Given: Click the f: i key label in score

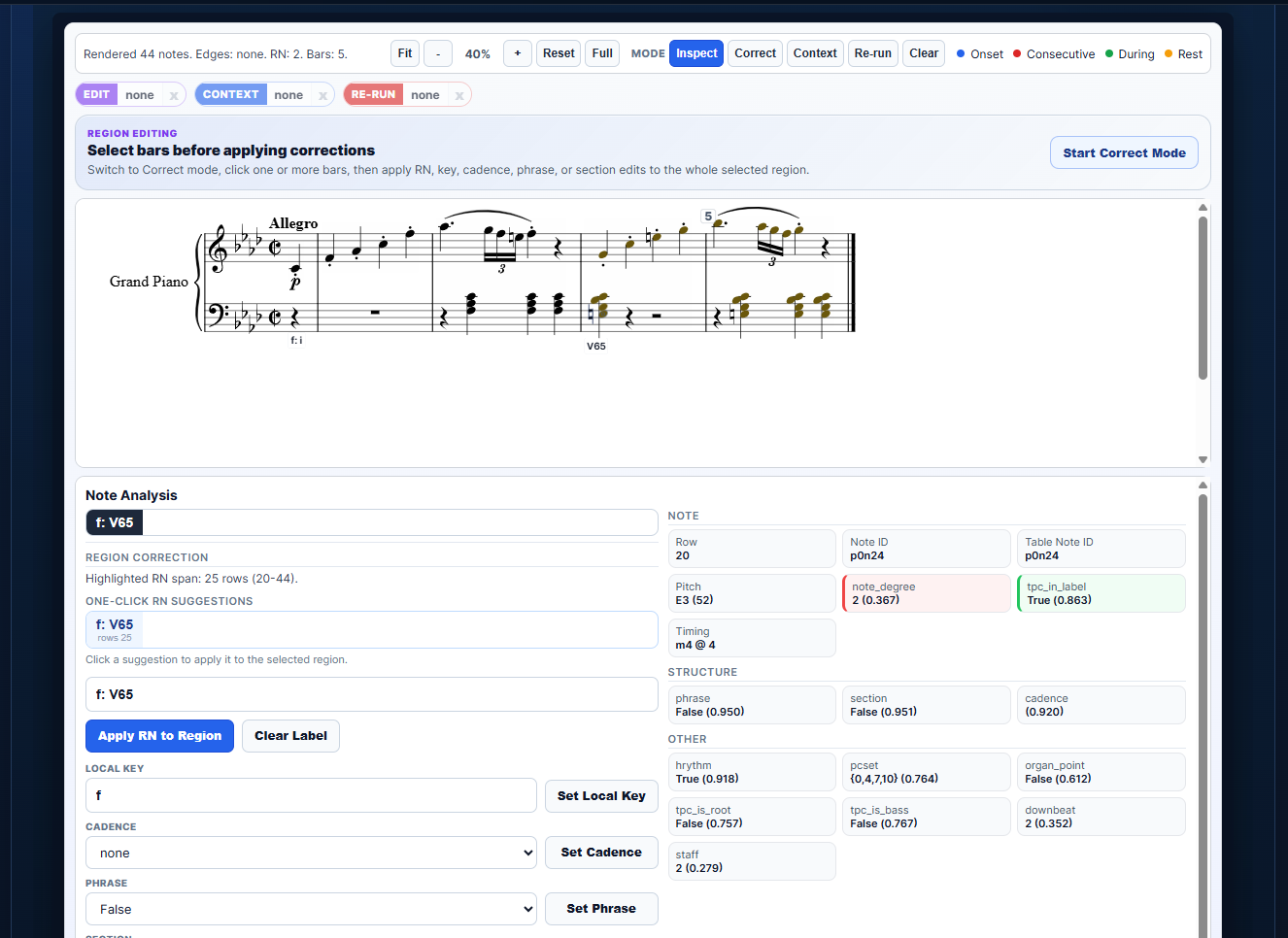Looking at the screenshot, I should [296, 340].
